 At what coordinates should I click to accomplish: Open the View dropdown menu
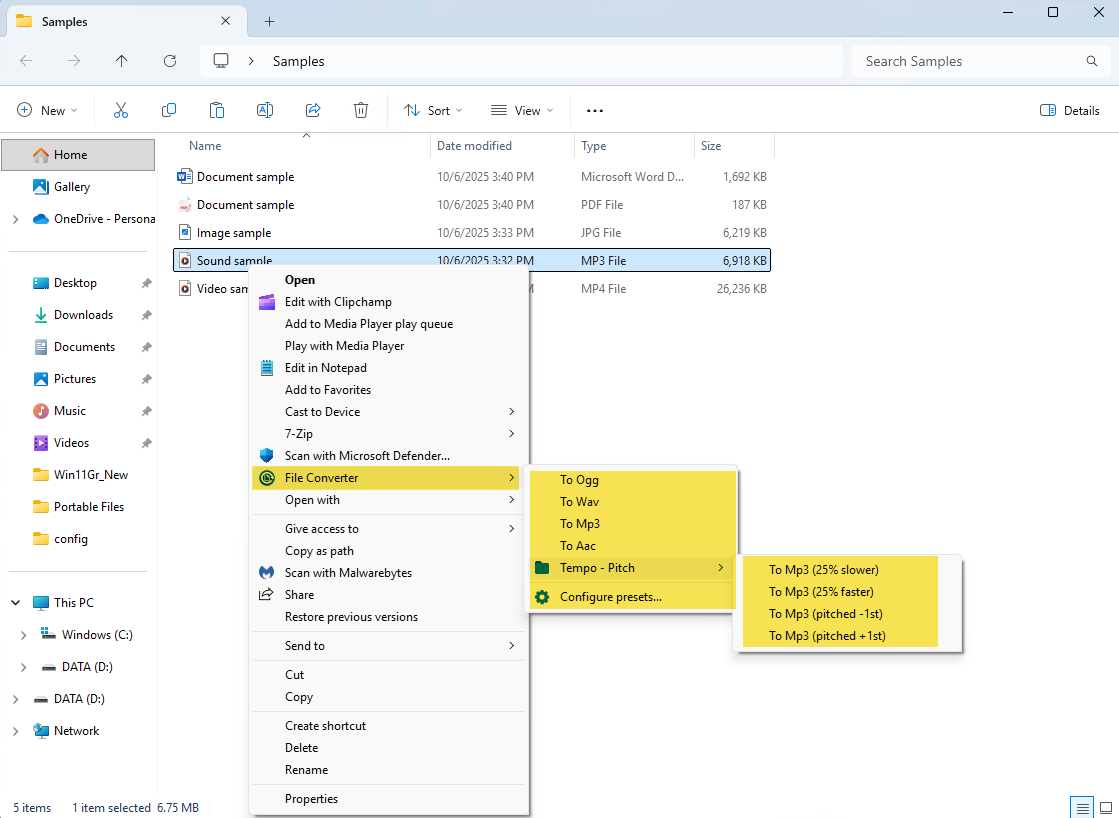522,110
